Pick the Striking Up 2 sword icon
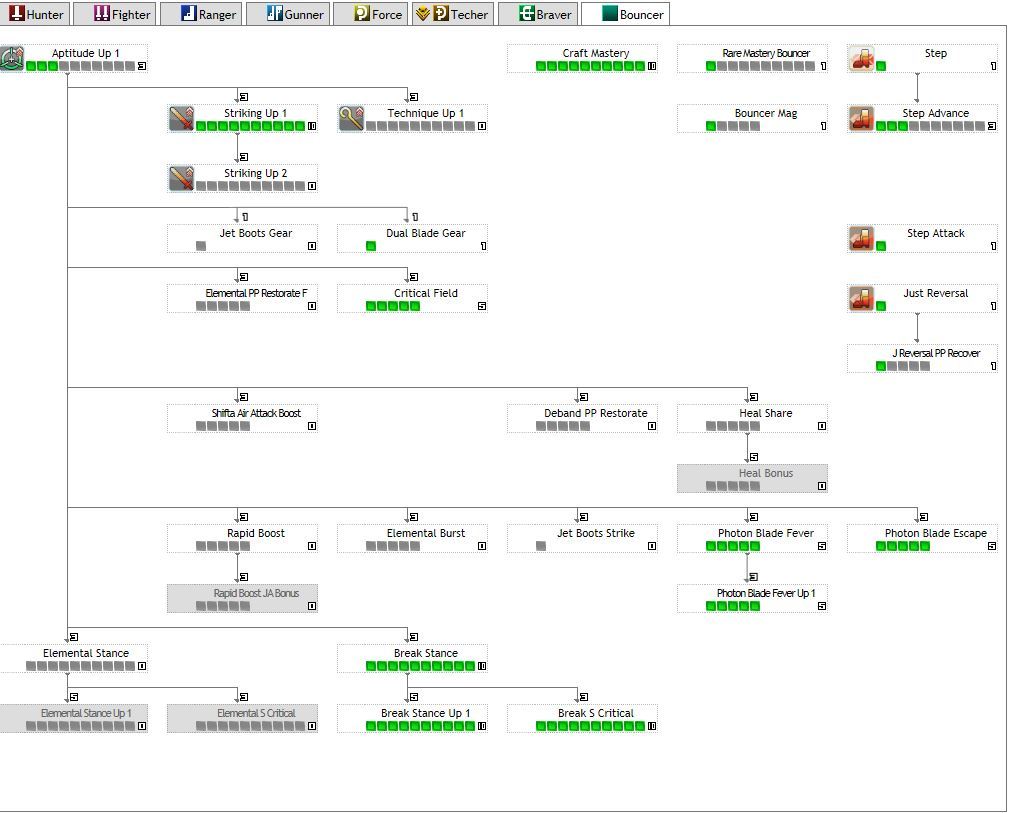Screen dimensions: 1009x813 point(181,179)
